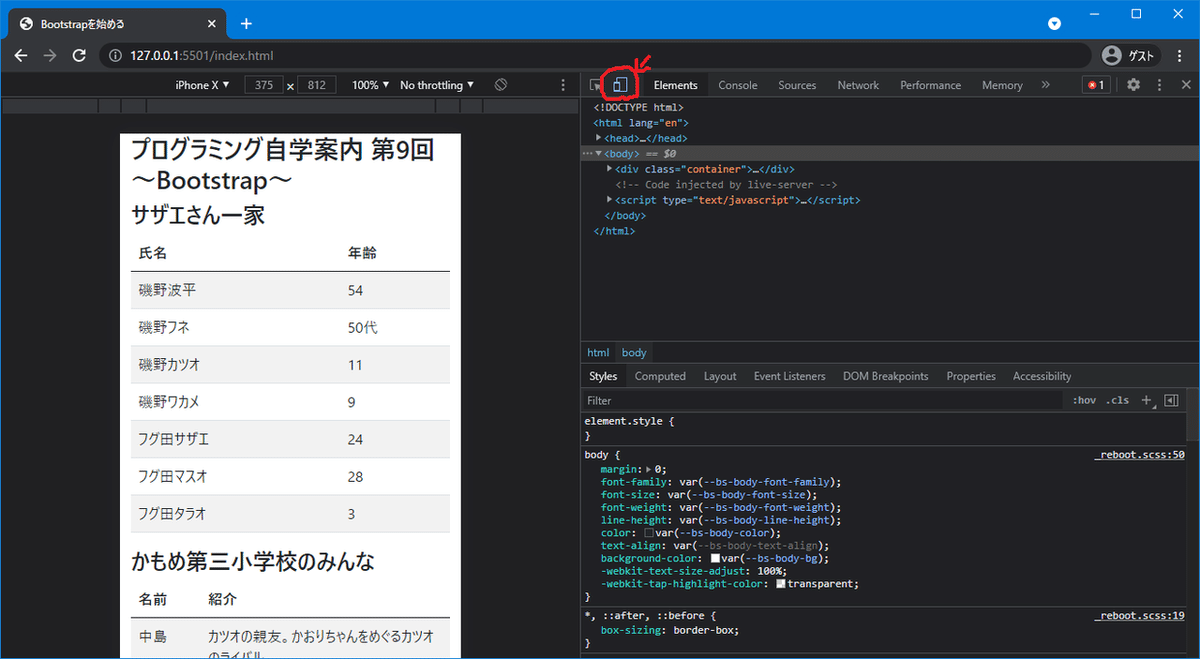Switch to the Sources tab
Viewport: 1200px width, 659px height.
(797, 85)
